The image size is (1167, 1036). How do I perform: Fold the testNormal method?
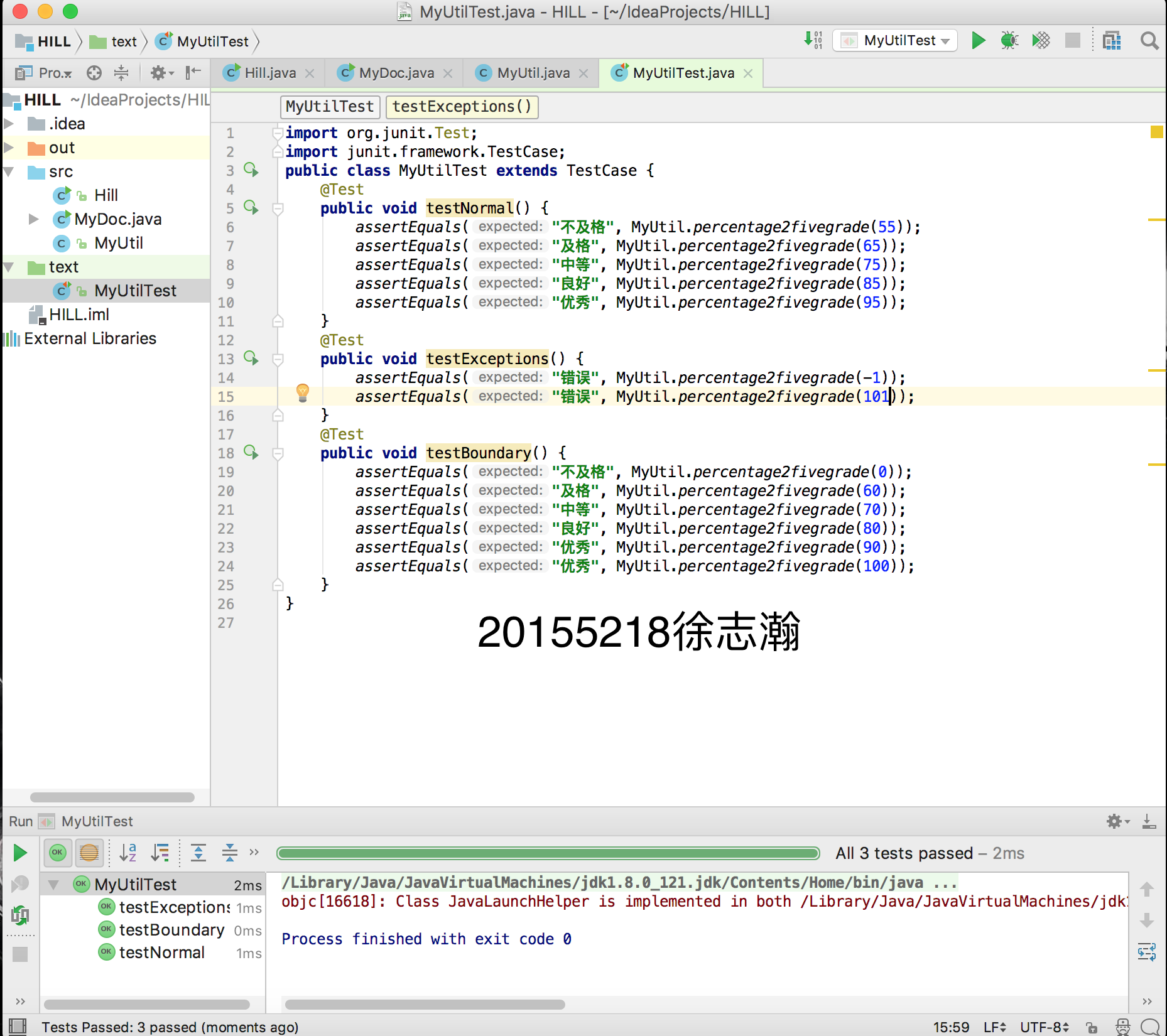[278, 208]
